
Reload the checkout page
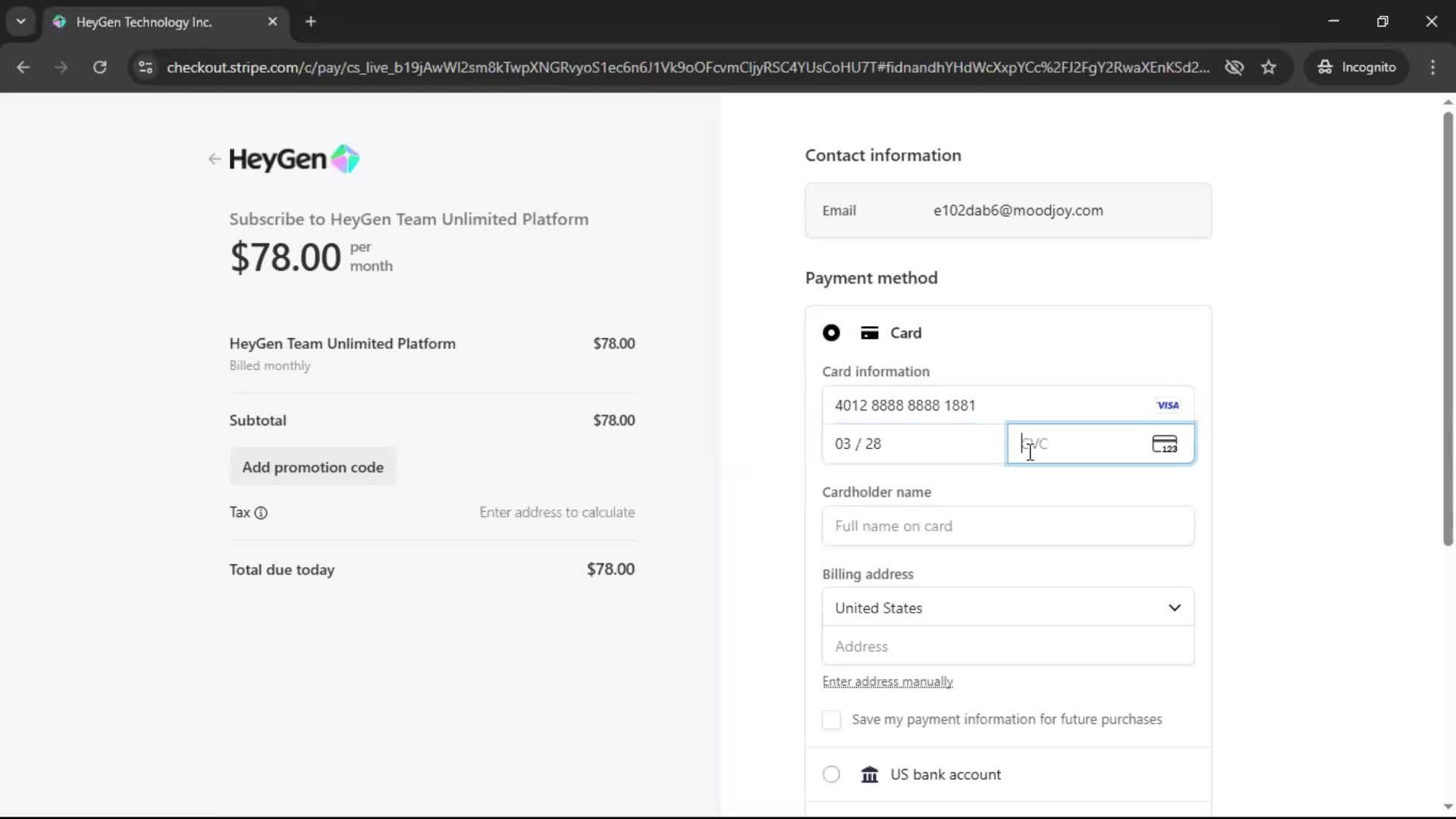99,67
